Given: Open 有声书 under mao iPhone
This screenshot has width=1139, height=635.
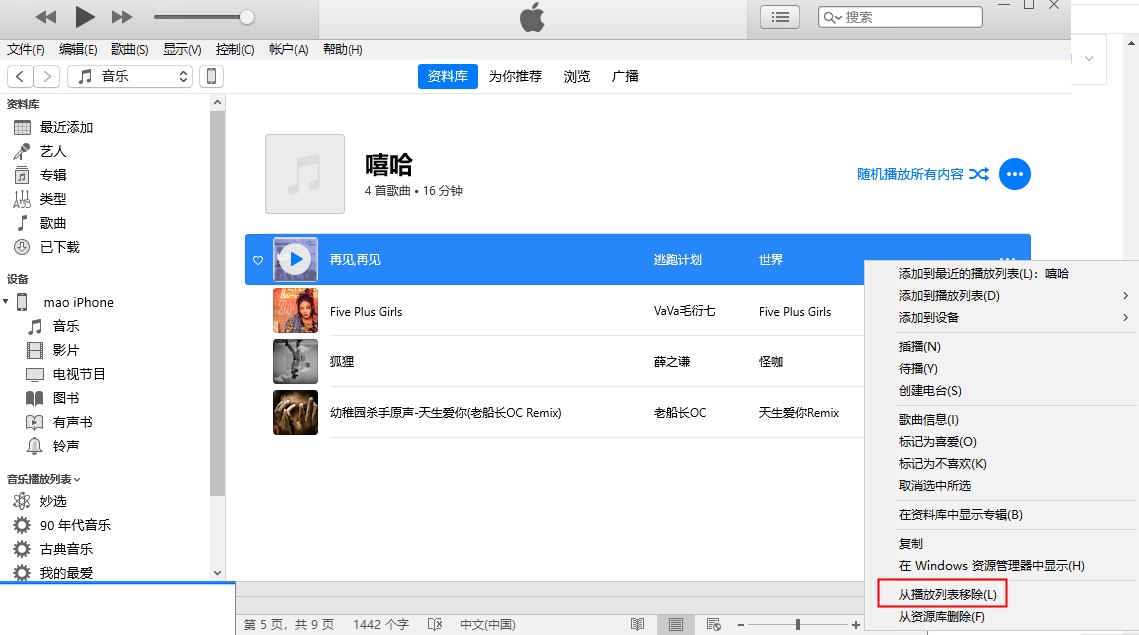Looking at the screenshot, I should (72, 422).
